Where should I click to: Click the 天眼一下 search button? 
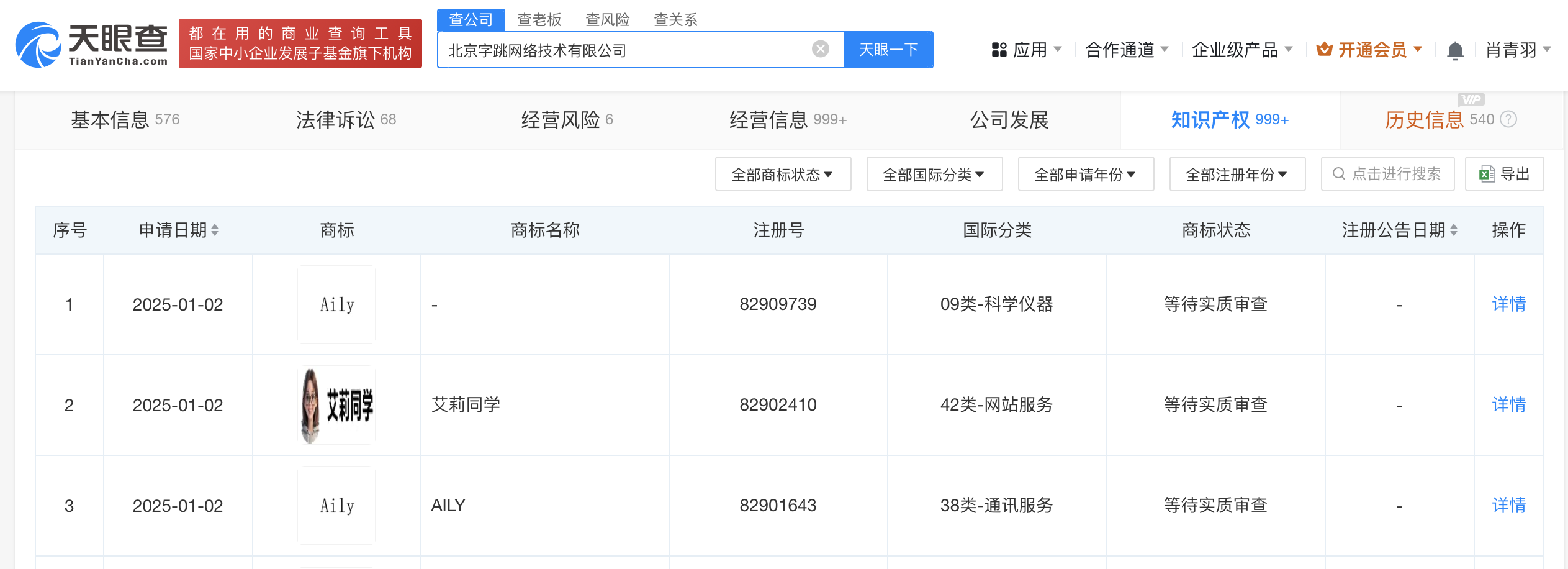(889, 49)
